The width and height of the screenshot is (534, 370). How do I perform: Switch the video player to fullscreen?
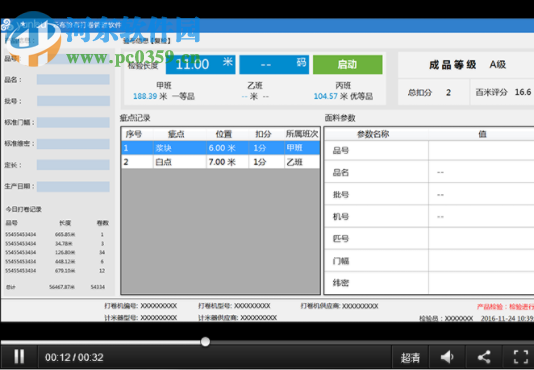click(521, 357)
